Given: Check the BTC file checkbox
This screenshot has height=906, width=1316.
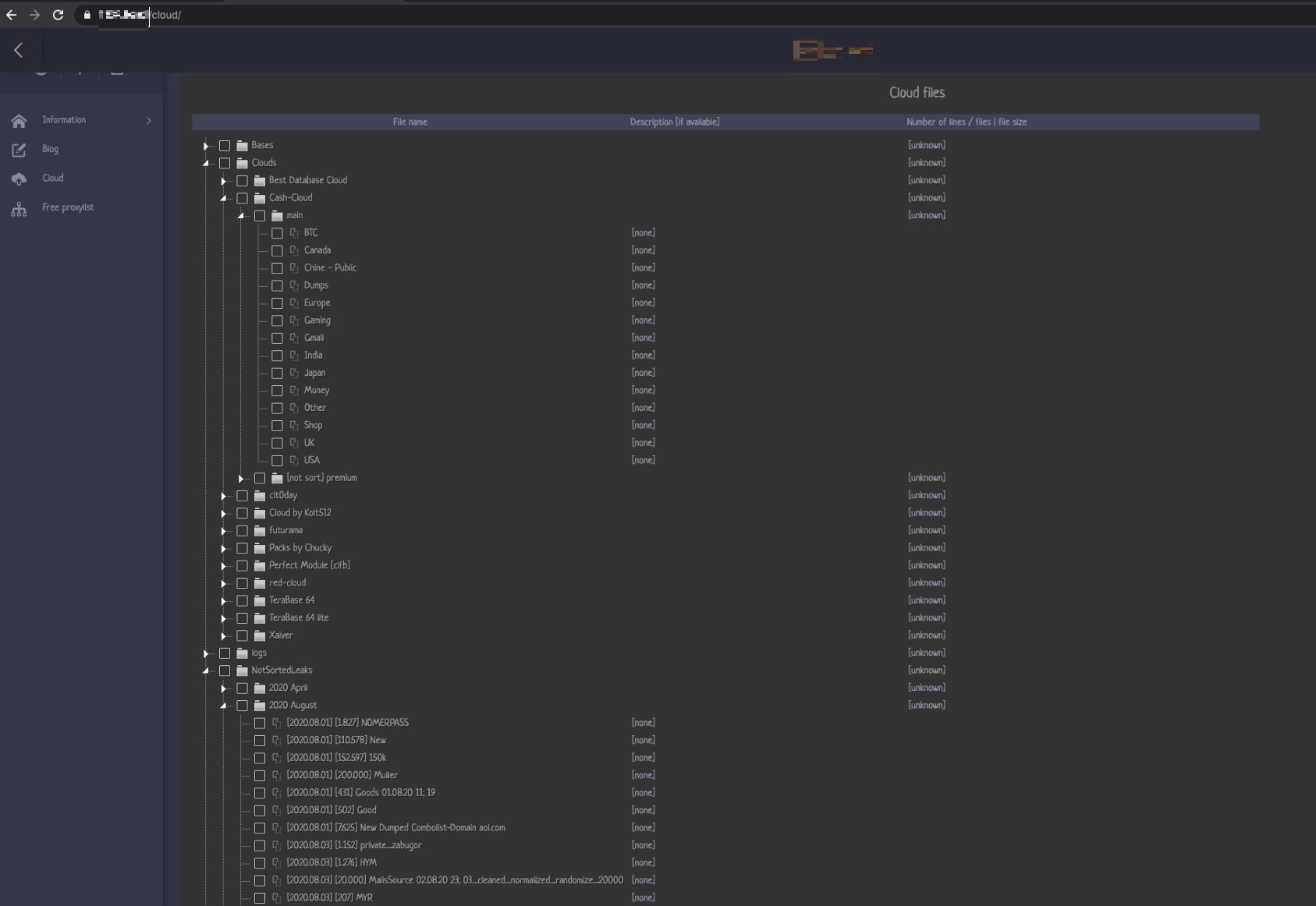Looking at the screenshot, I should [277, 233].
